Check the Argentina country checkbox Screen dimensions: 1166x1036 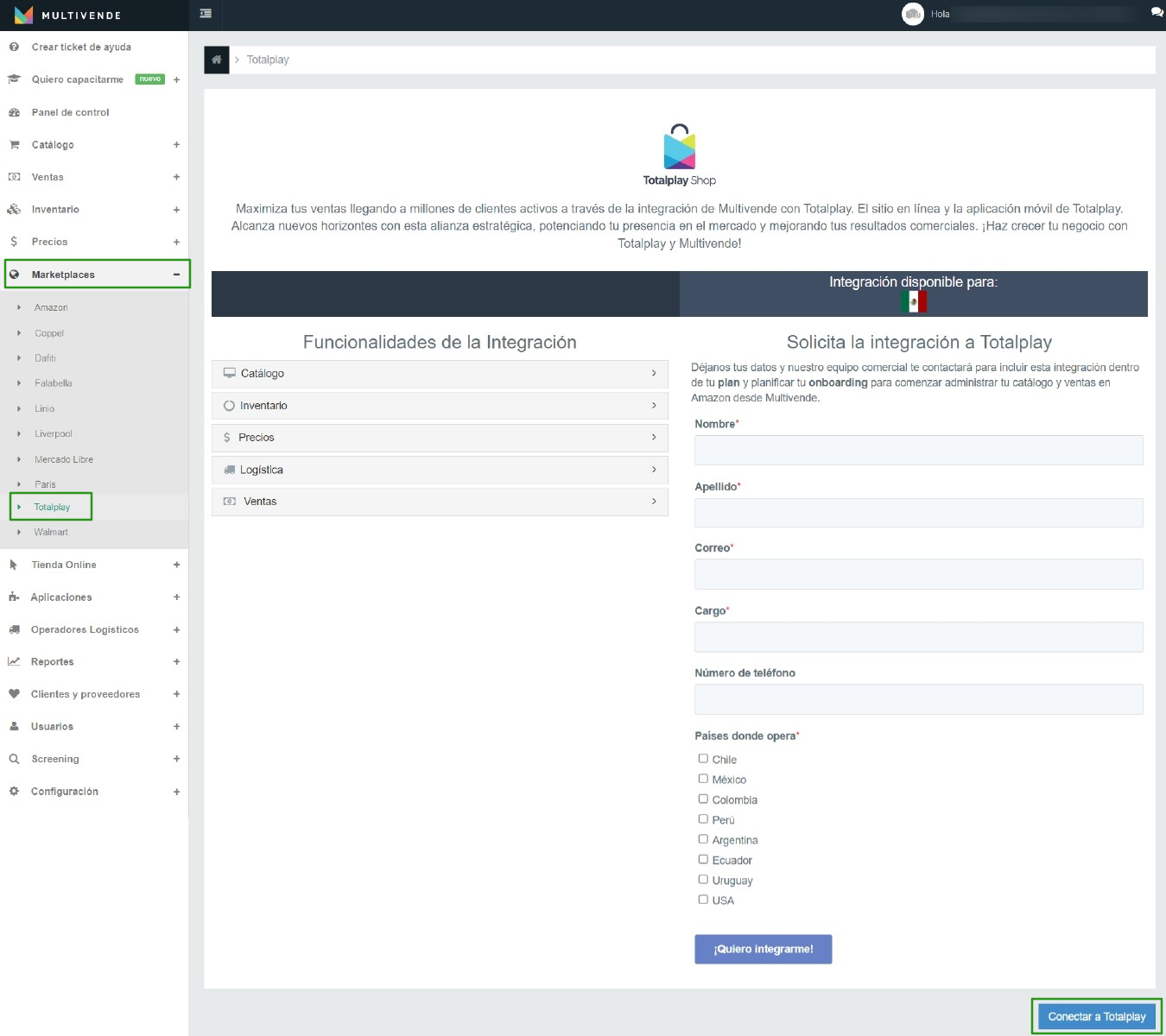pos(703,839)
